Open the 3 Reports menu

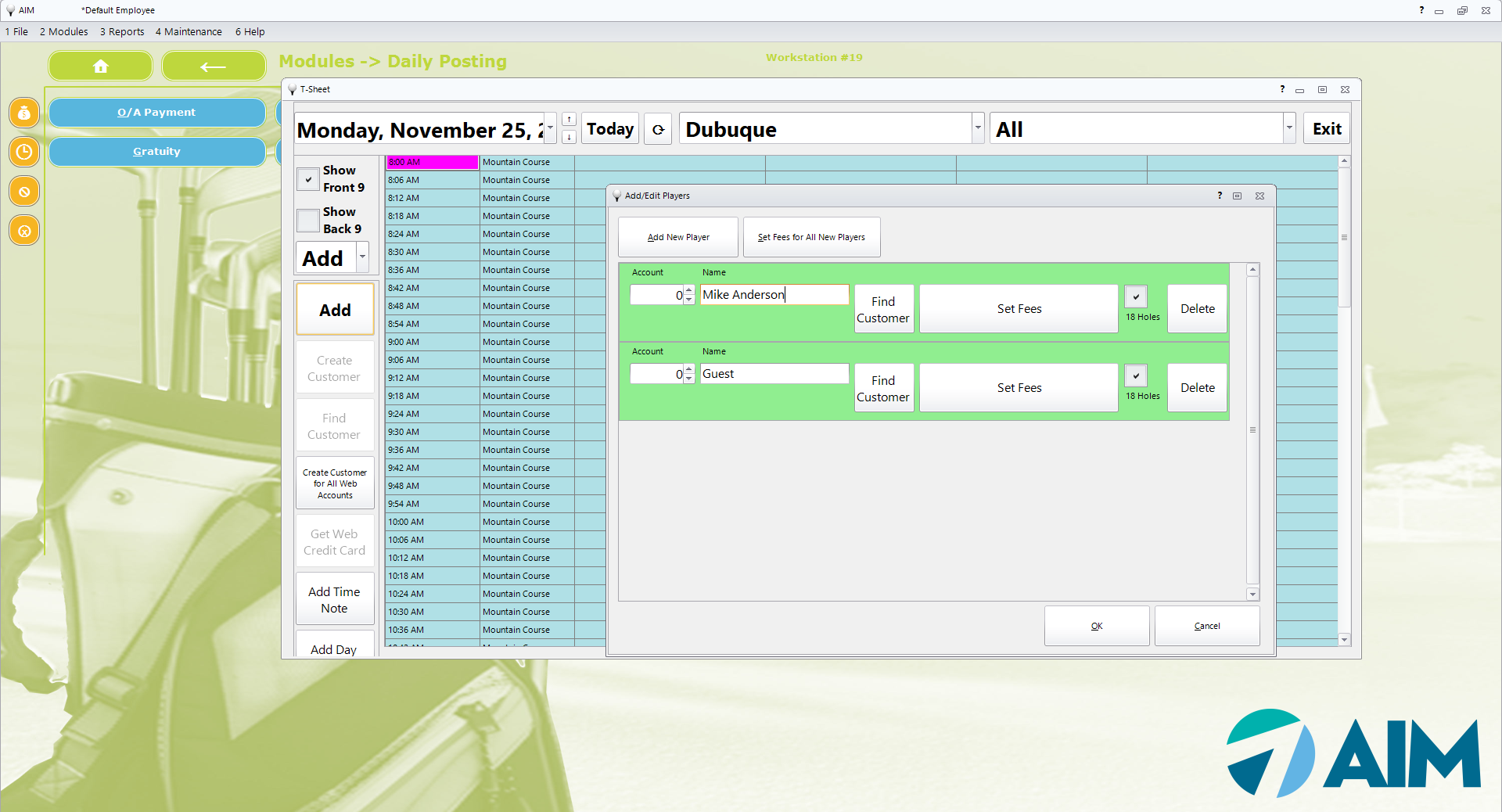coord(122,31)
